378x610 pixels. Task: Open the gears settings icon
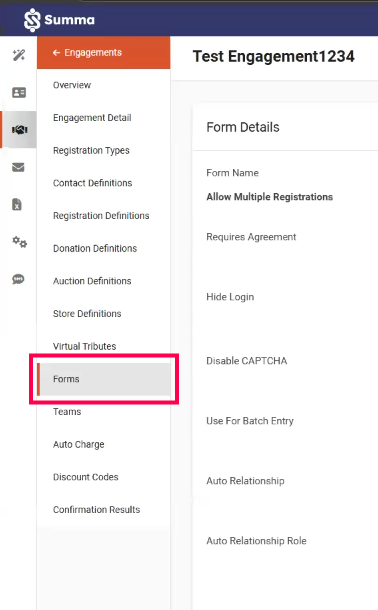19,242
